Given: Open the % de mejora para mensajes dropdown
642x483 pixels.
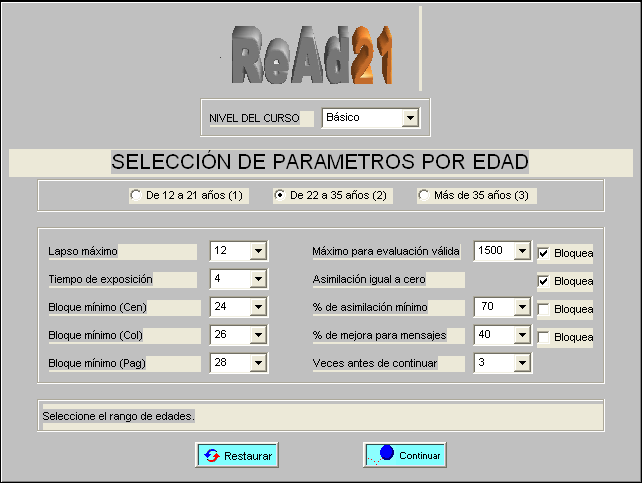Looking at the screenshot, I should coord(522,334).
